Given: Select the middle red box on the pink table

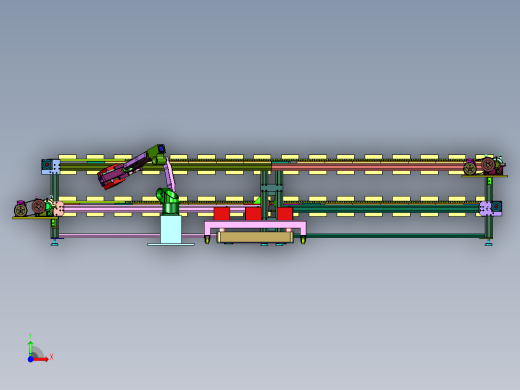Looking at the screenshot, I should coord(253,214).
